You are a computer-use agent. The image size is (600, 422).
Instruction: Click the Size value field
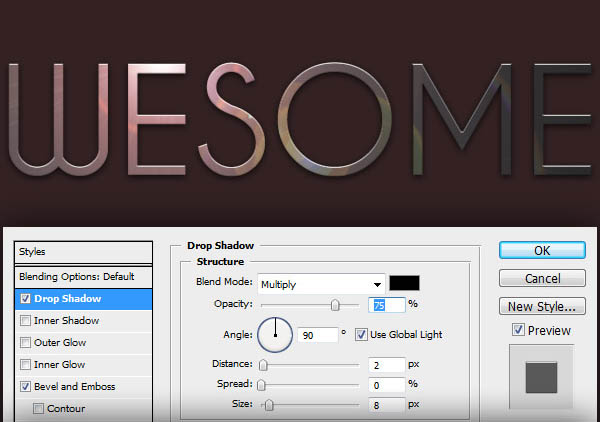click(386, 405)
